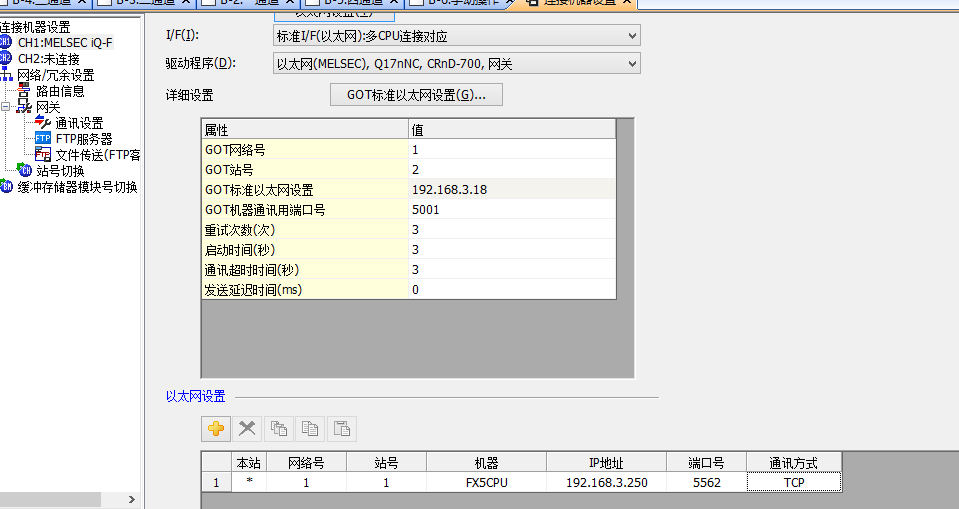Screen dimensions: 959x509
Task: Select 站号切换 in the tree
Action: (x=60, y=171)
